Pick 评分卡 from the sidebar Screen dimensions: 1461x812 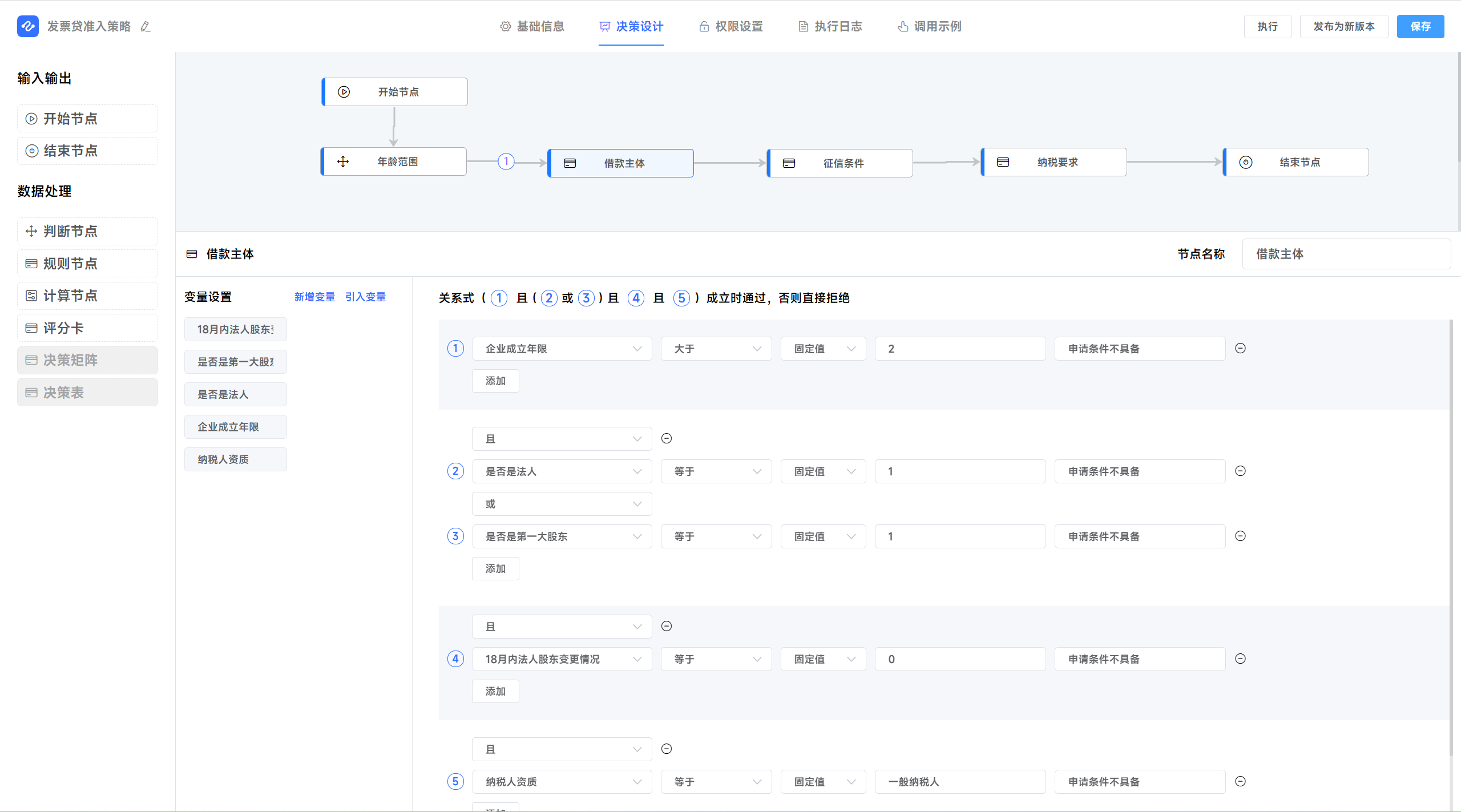(x=87, y=328)
